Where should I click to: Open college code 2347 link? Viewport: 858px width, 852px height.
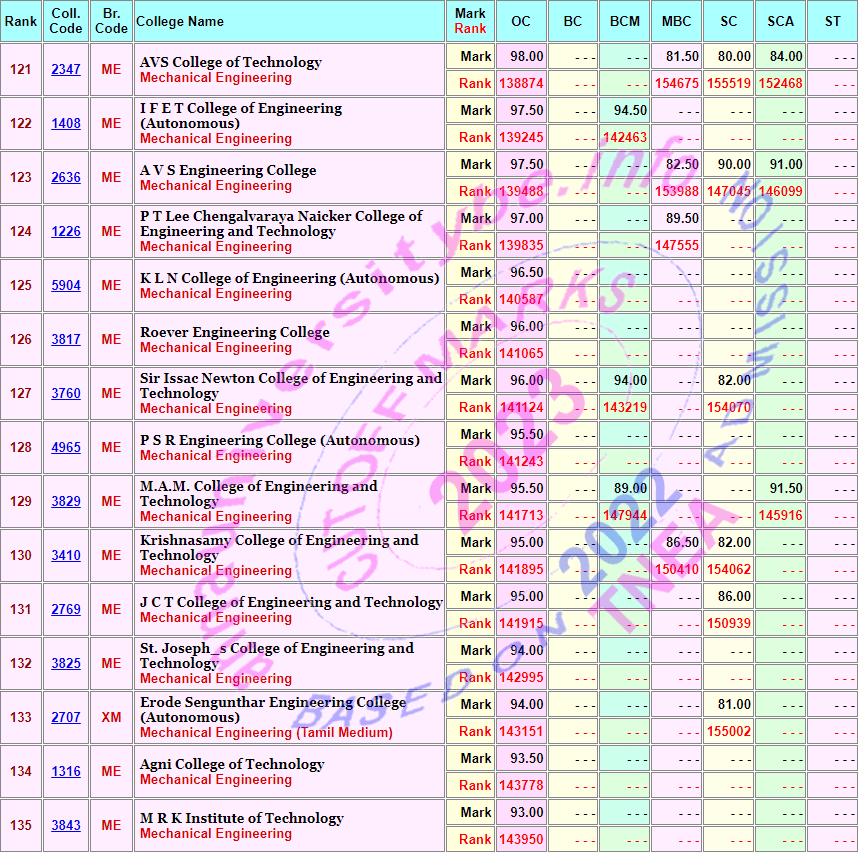66,70
